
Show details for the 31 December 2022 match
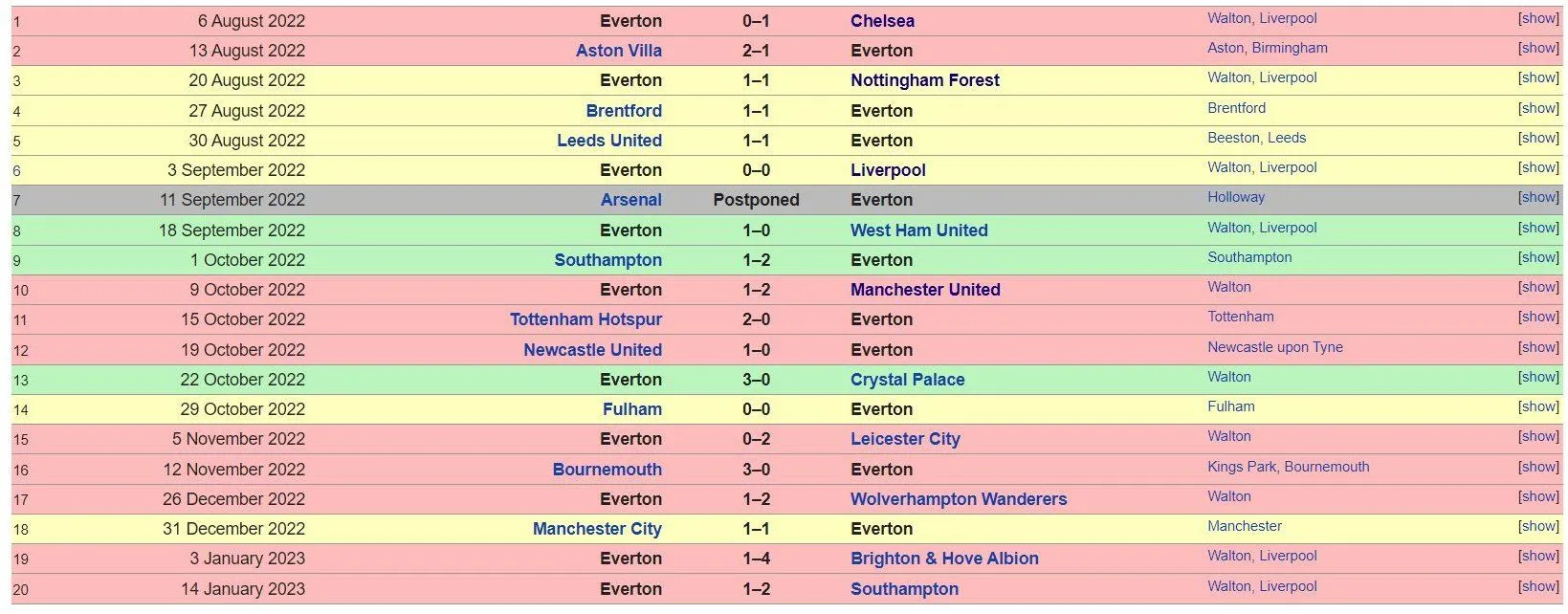[x=1538, y=526]
